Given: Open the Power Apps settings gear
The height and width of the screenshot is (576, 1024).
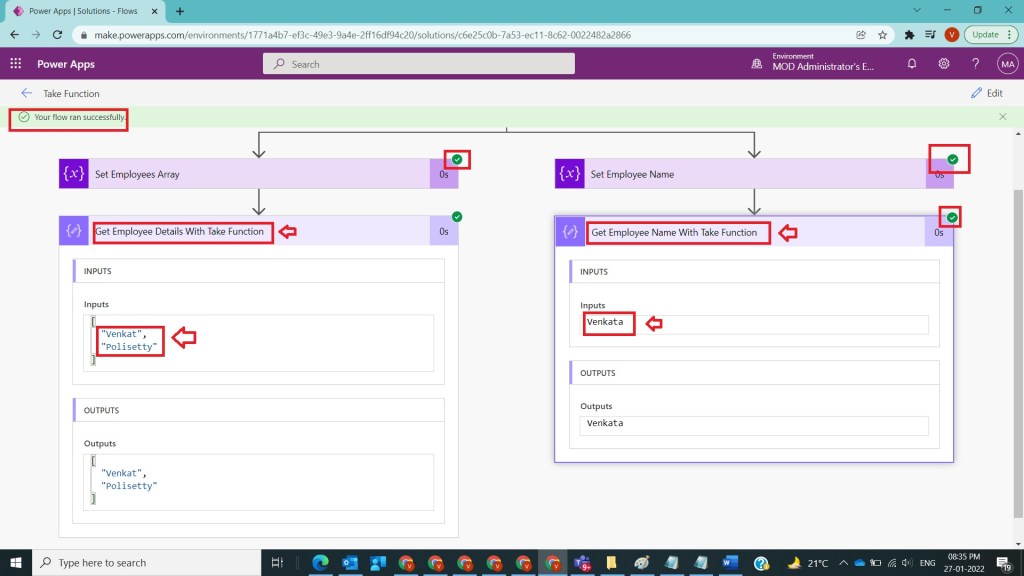Looking at the screenshot, I should point(944,64).
